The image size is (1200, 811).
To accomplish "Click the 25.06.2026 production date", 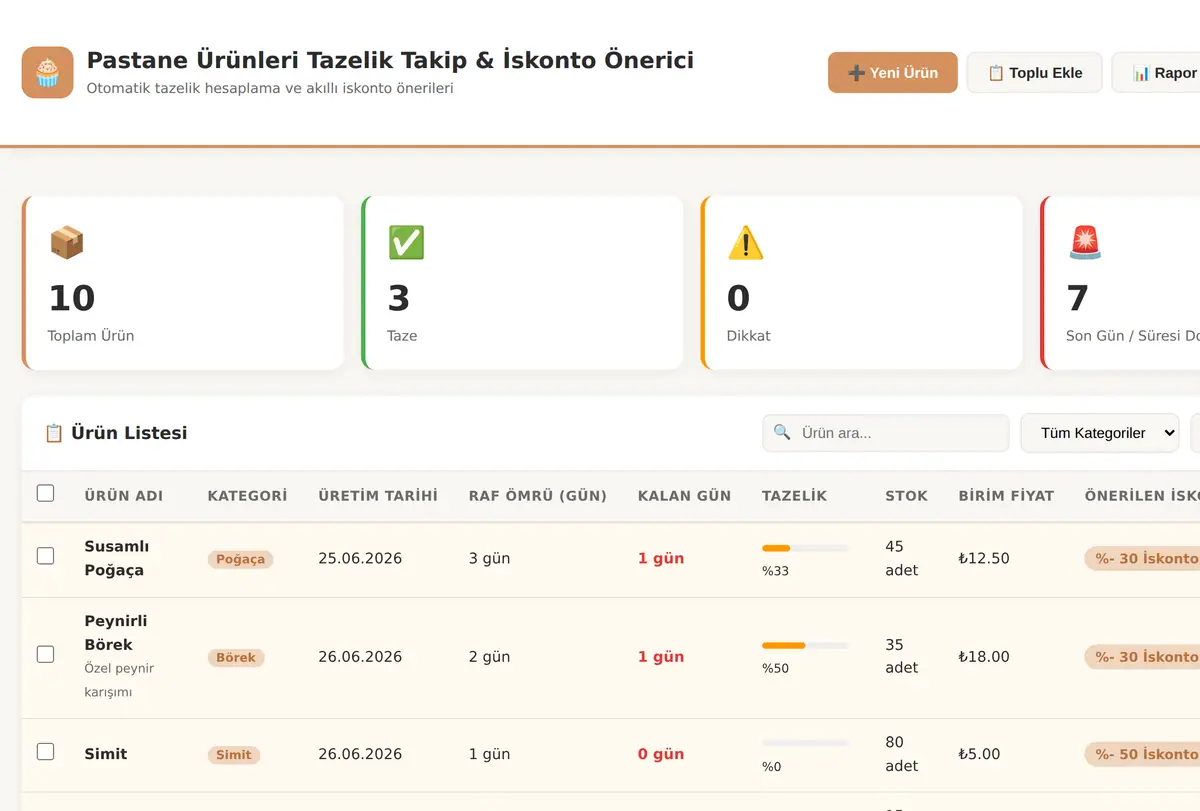I will point(360,559).
